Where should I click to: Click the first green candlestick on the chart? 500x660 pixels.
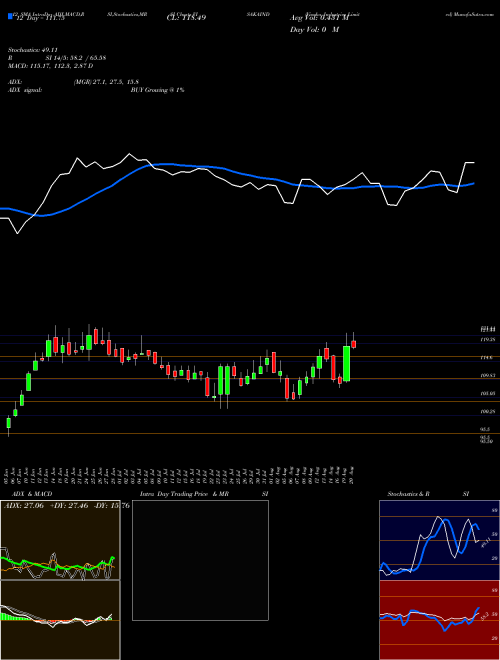pos(8,423)
